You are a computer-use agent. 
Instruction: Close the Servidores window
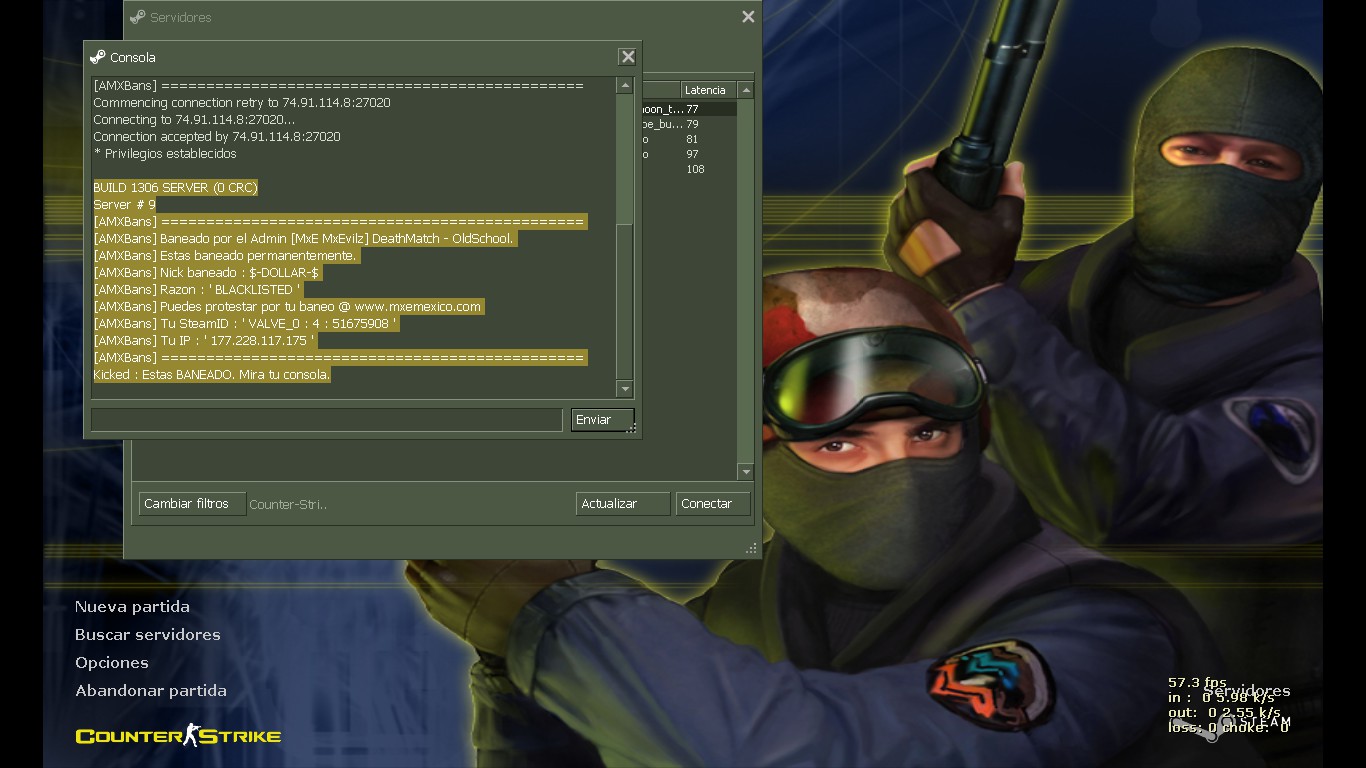pyautogui.click(x=748, y=17)
